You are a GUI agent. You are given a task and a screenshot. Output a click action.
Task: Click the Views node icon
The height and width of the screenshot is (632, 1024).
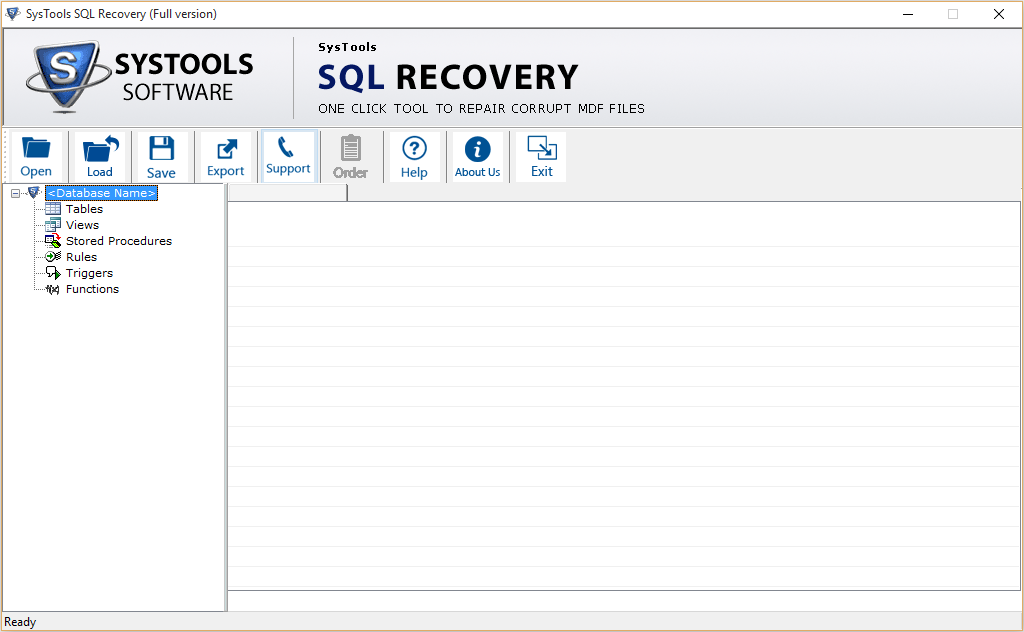pyautogui.click(x=53, y=225)
